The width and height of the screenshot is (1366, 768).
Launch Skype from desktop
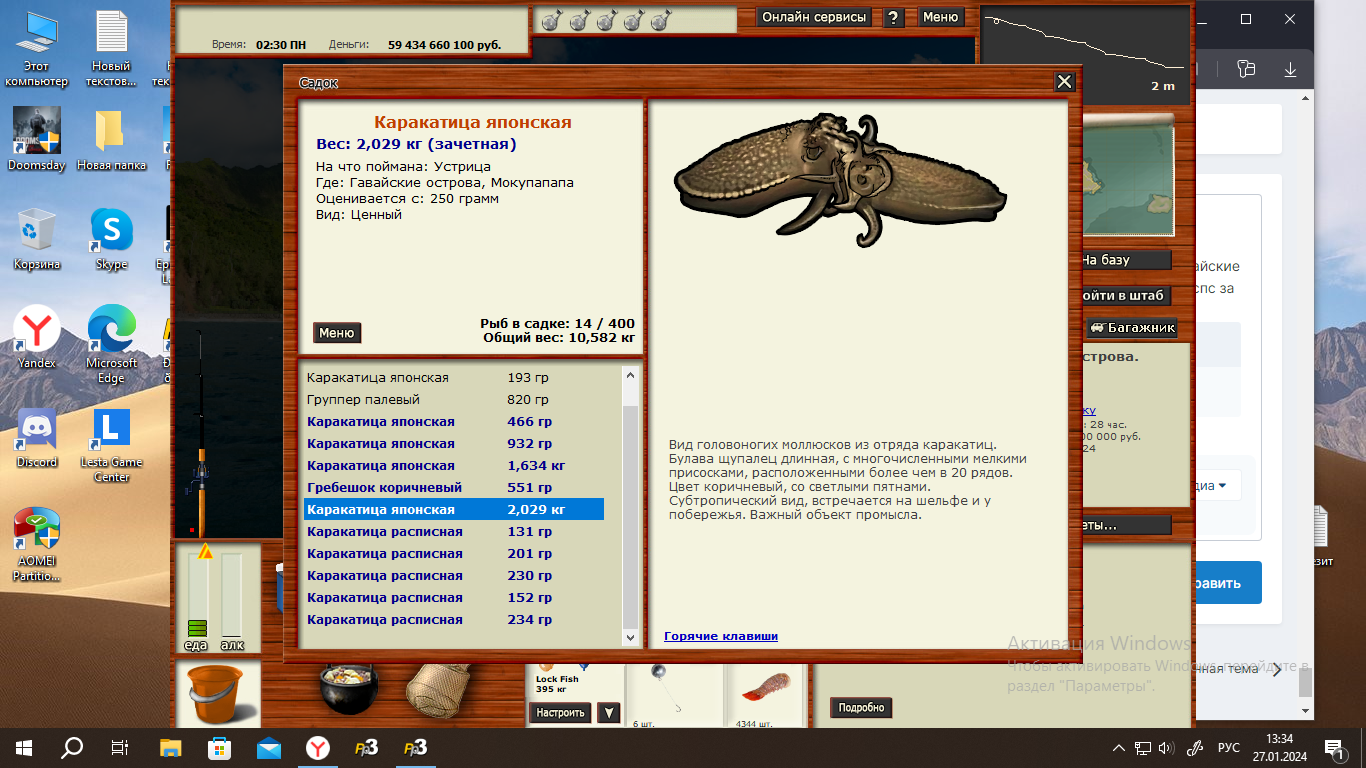[x=111, y=238]
